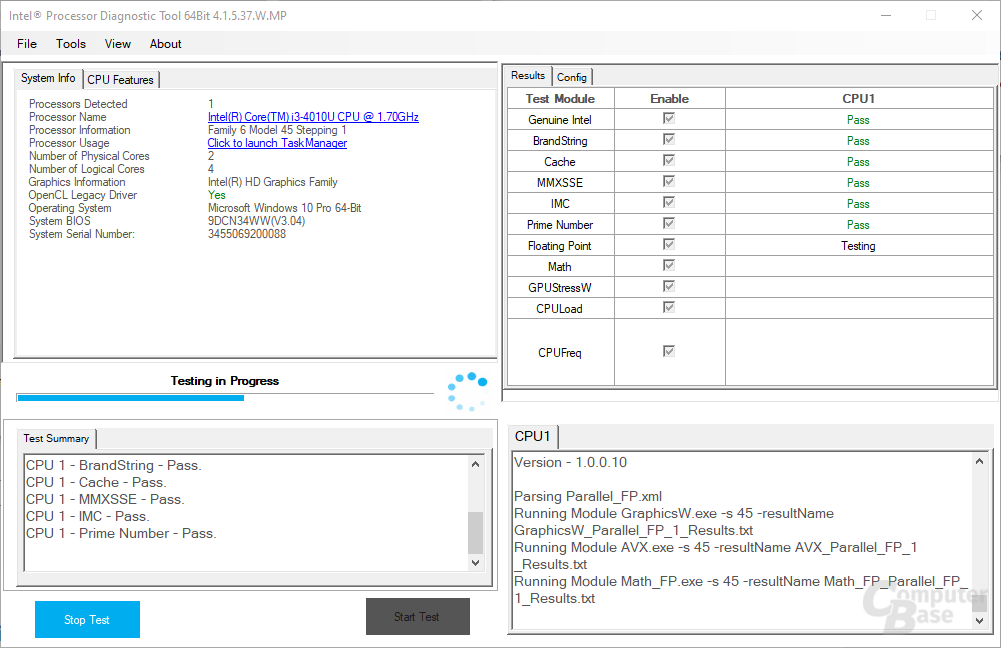
Task: Select the Test Summary tab
Action: pyautogui.click(x=56, y=438)
